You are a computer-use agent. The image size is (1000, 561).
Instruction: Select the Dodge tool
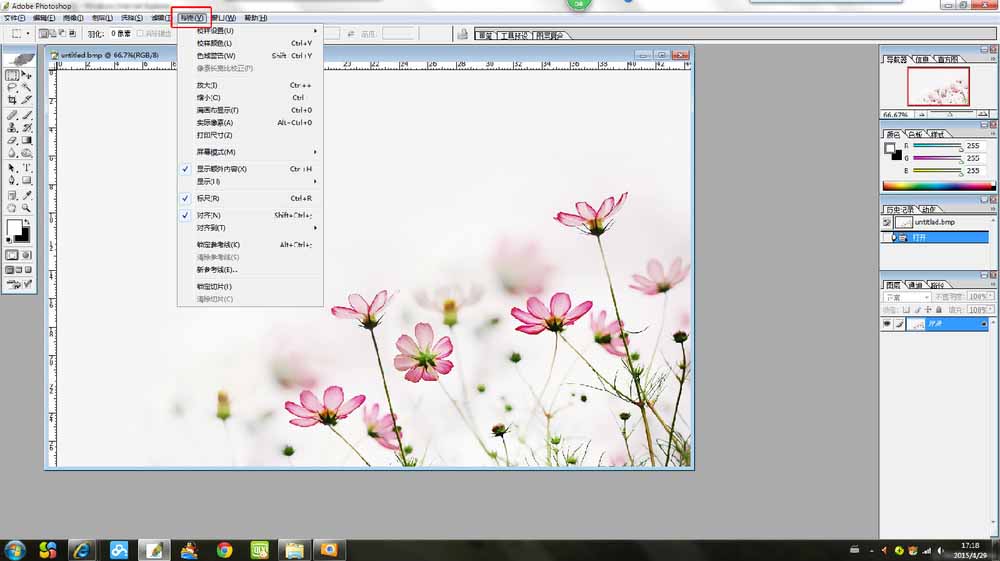pos(26,153)
